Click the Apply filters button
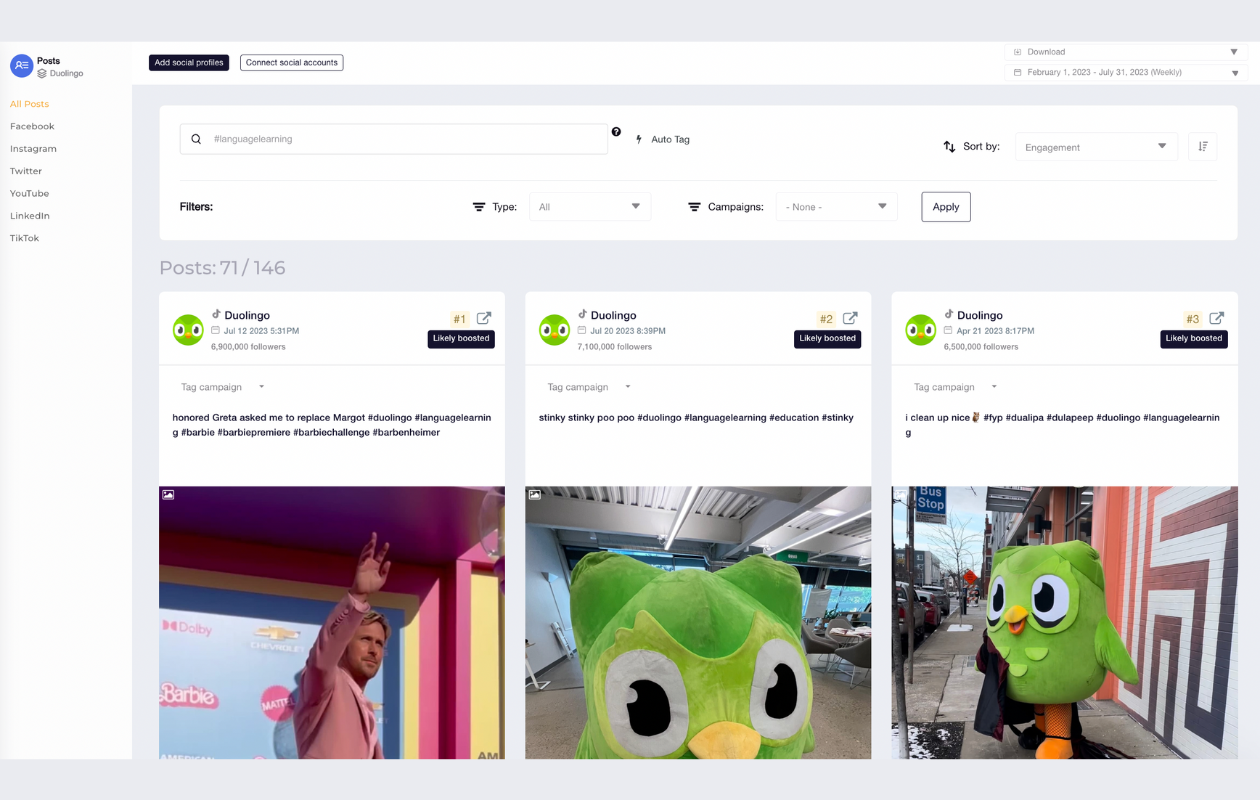 (x=946, y=207)
